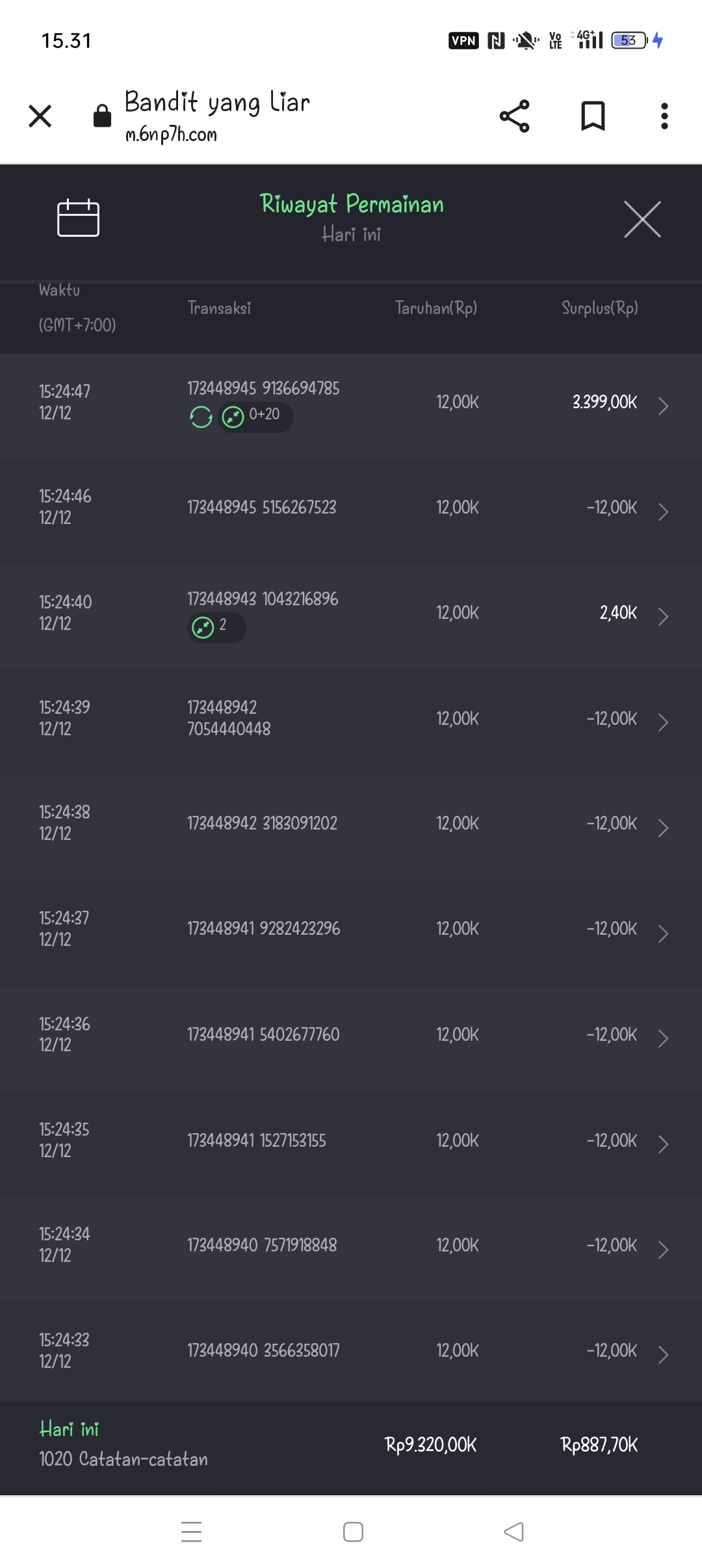Select transaction 173448940 3566358017
This screenshot has width=702, height=1568.
pyautogui.click(x=263, y=1350)
